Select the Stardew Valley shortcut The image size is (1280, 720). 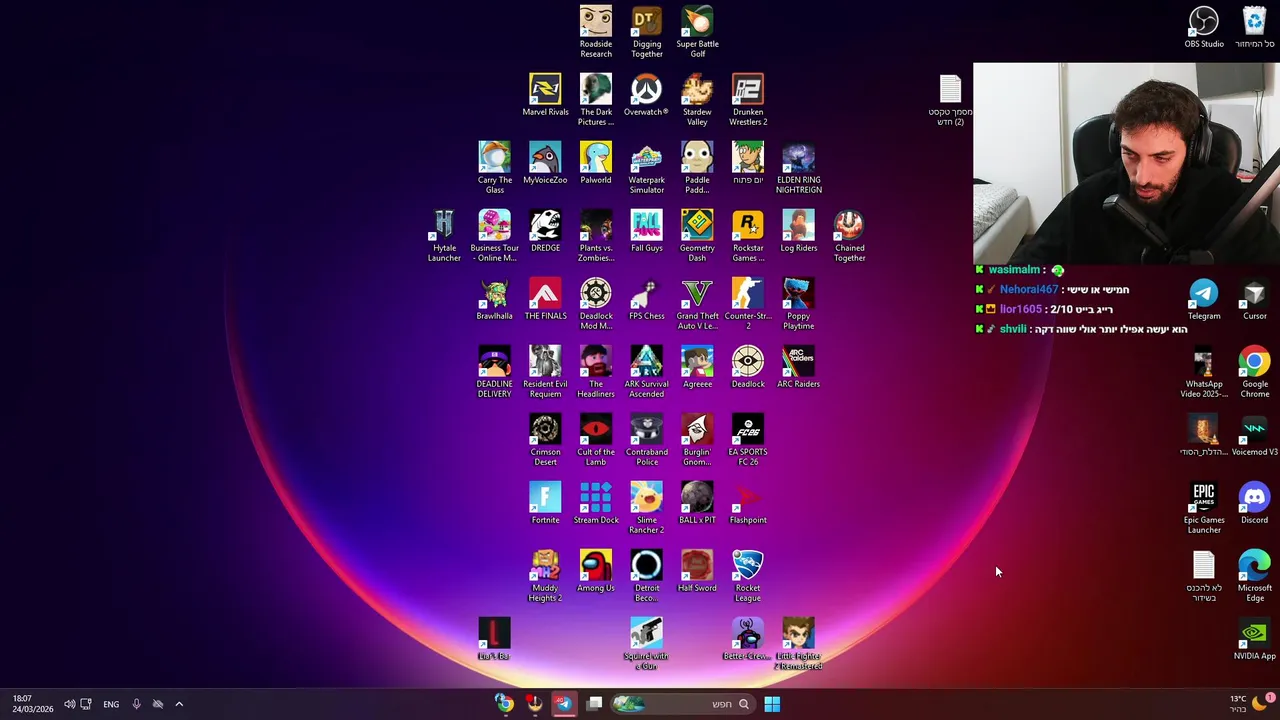[x=697, y=100]
